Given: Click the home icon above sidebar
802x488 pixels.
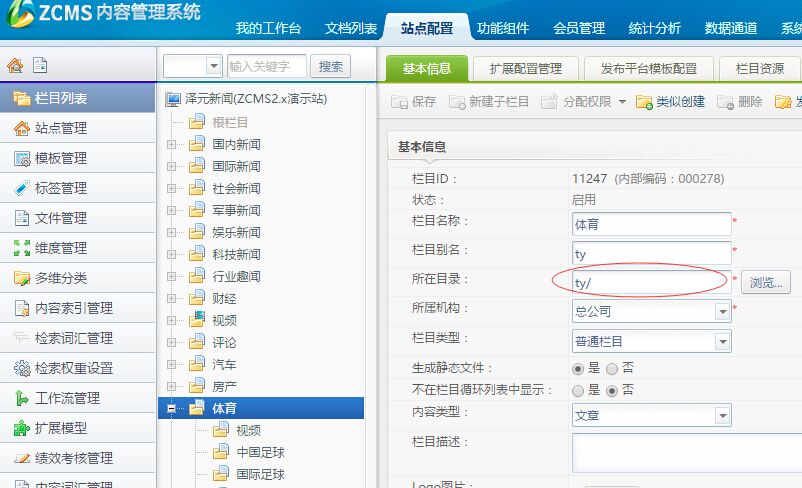Looking at the screenshot, I should point(15,66).
